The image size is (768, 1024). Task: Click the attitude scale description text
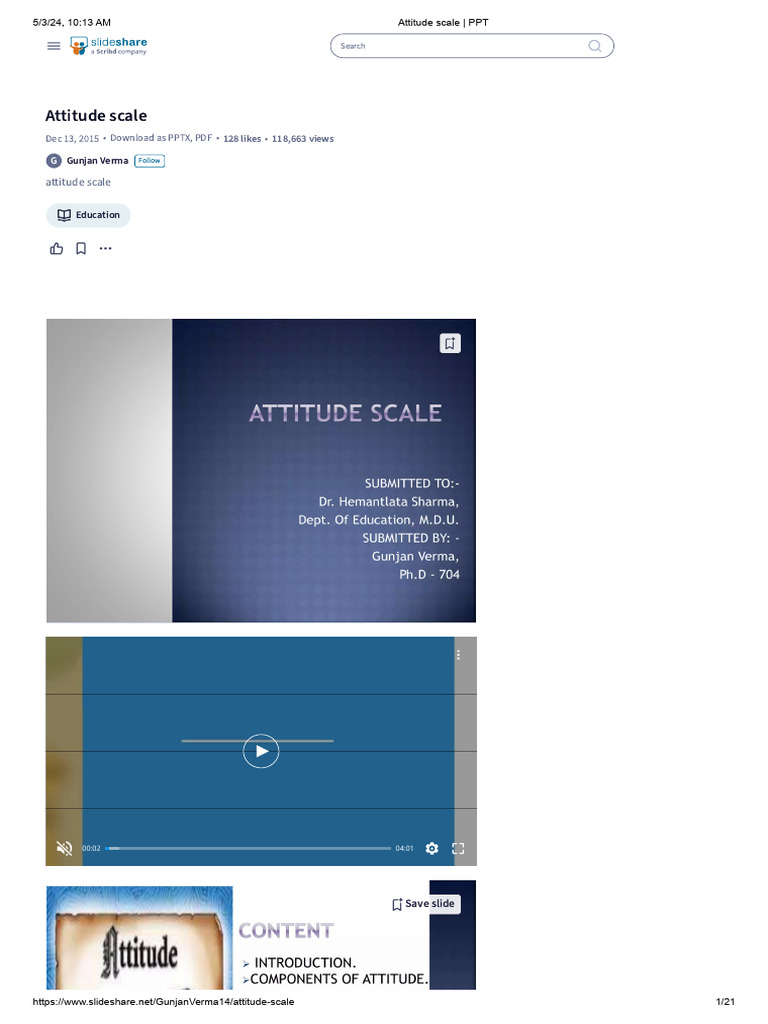click(78, 182)
